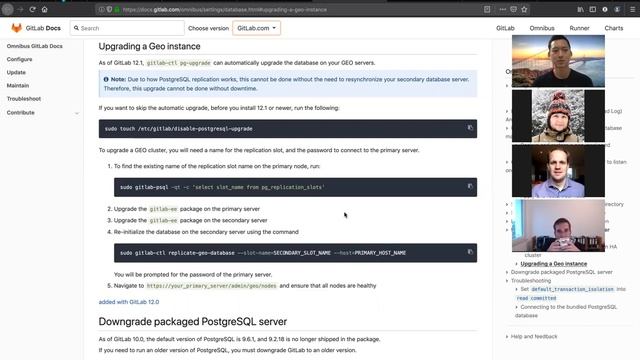Open the Firefox hamburger menu
Viewport: 640px width, 360px height.
632,9
